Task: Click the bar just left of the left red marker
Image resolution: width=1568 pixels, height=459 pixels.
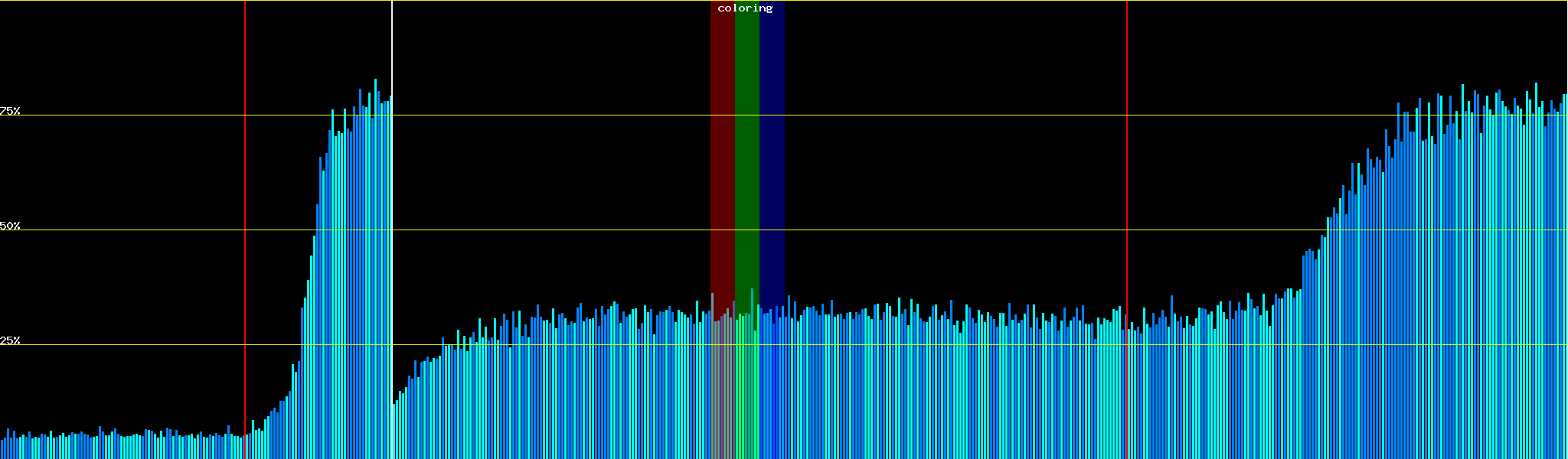Action: 240,448
